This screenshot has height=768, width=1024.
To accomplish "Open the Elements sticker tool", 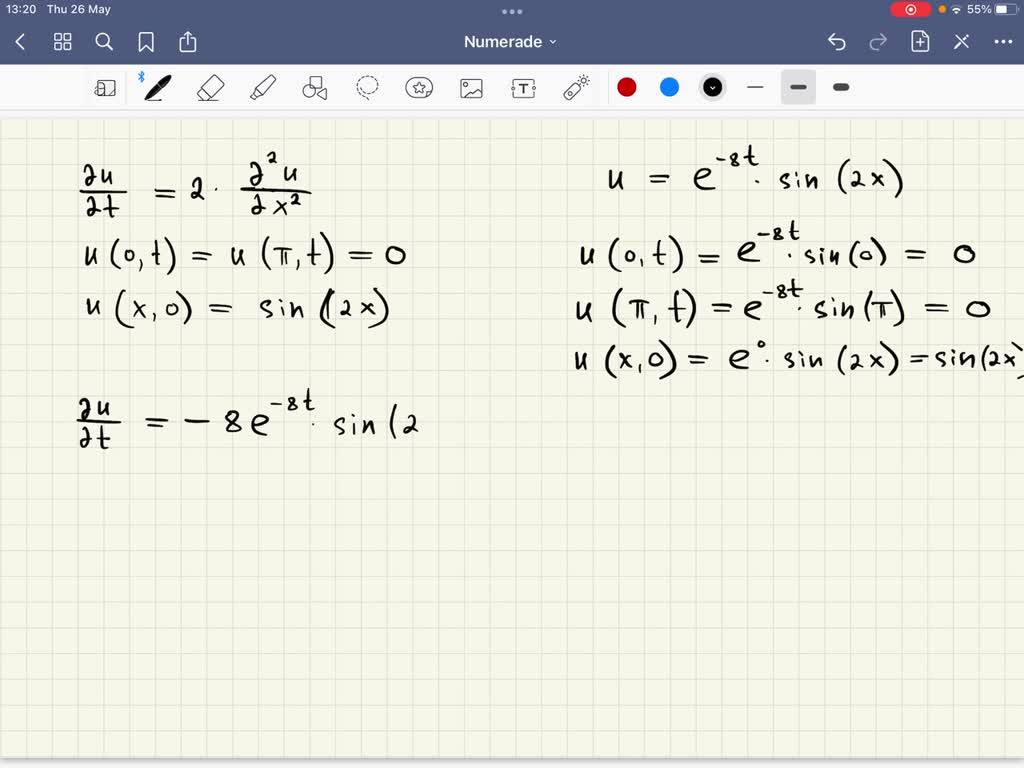I will [x=419, y=88].
